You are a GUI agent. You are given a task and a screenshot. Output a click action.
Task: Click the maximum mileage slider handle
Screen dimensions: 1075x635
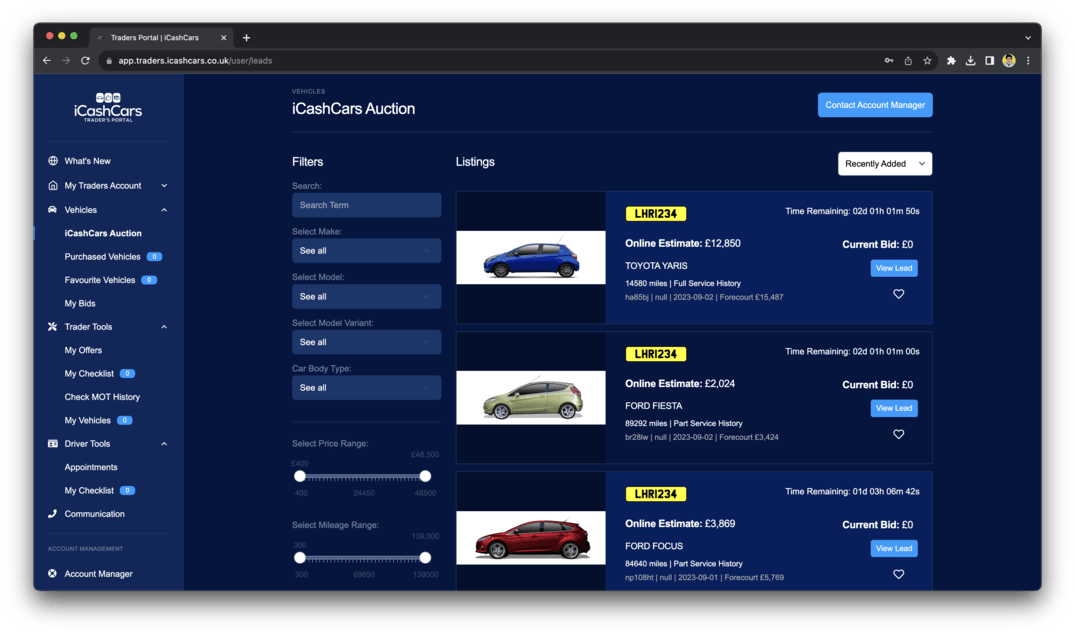[425, 558]
